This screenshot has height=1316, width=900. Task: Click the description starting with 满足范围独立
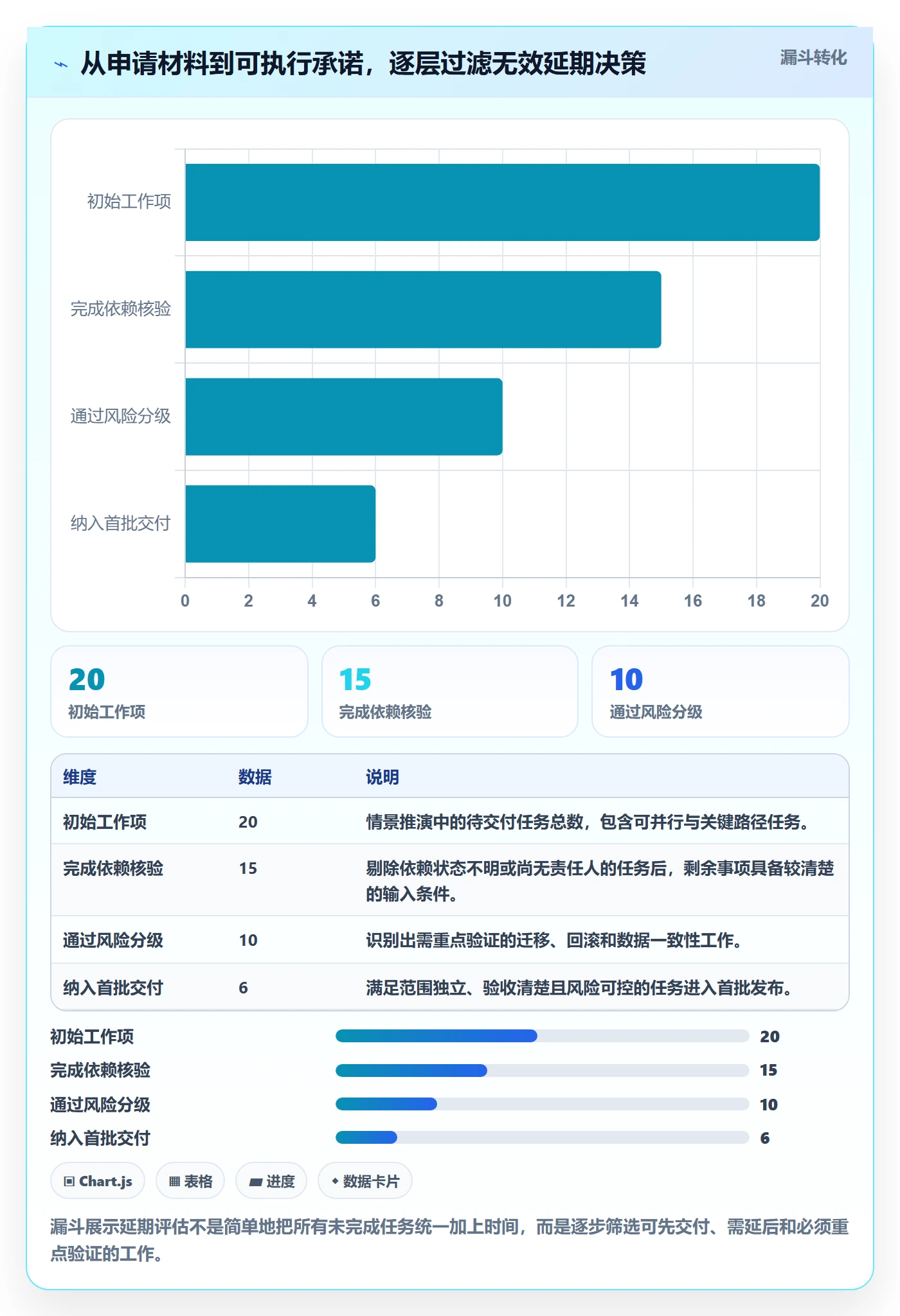tap(579, 988)
